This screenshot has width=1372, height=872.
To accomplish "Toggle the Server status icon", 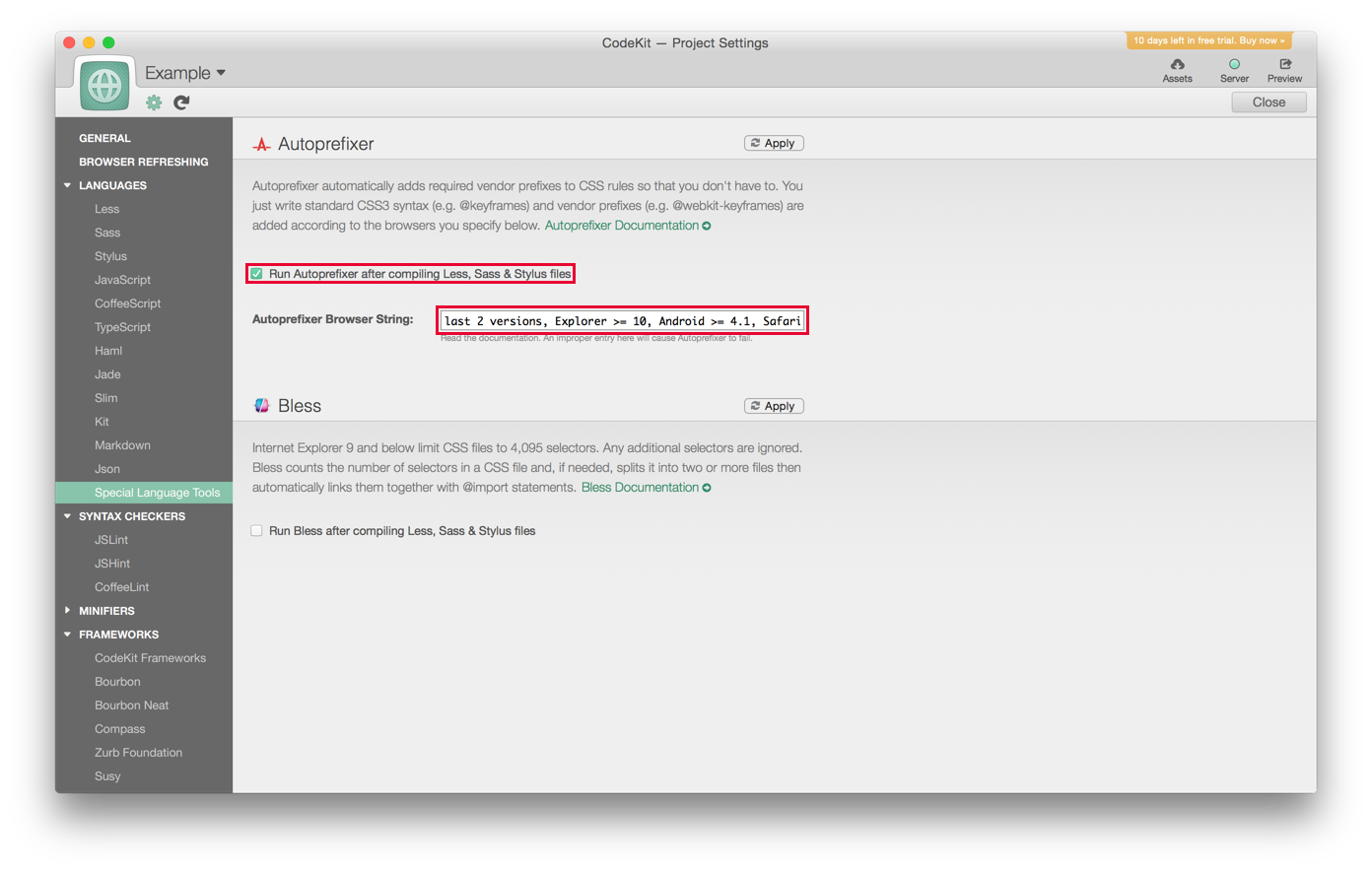I will [1234, 65].
